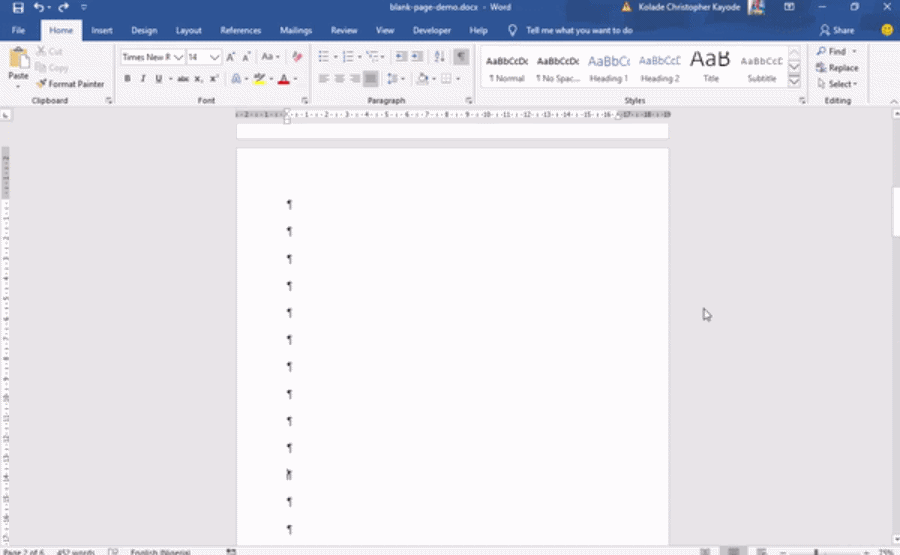Toggle the Show/Hide paragraph marks button
The height and width of the screenshot is (555, 900).
(x=461, y=57)
